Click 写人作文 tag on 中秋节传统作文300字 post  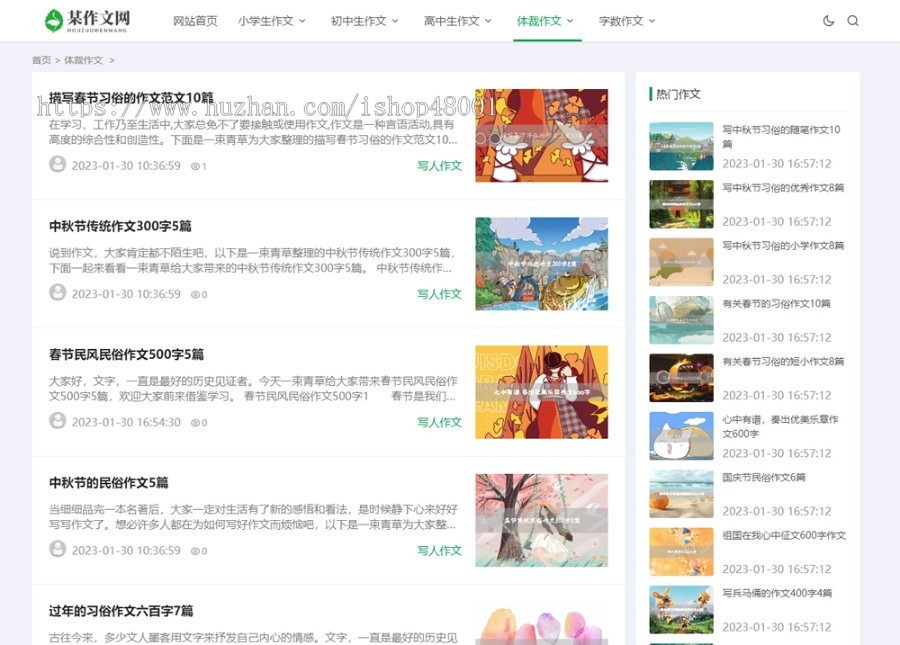439,294
